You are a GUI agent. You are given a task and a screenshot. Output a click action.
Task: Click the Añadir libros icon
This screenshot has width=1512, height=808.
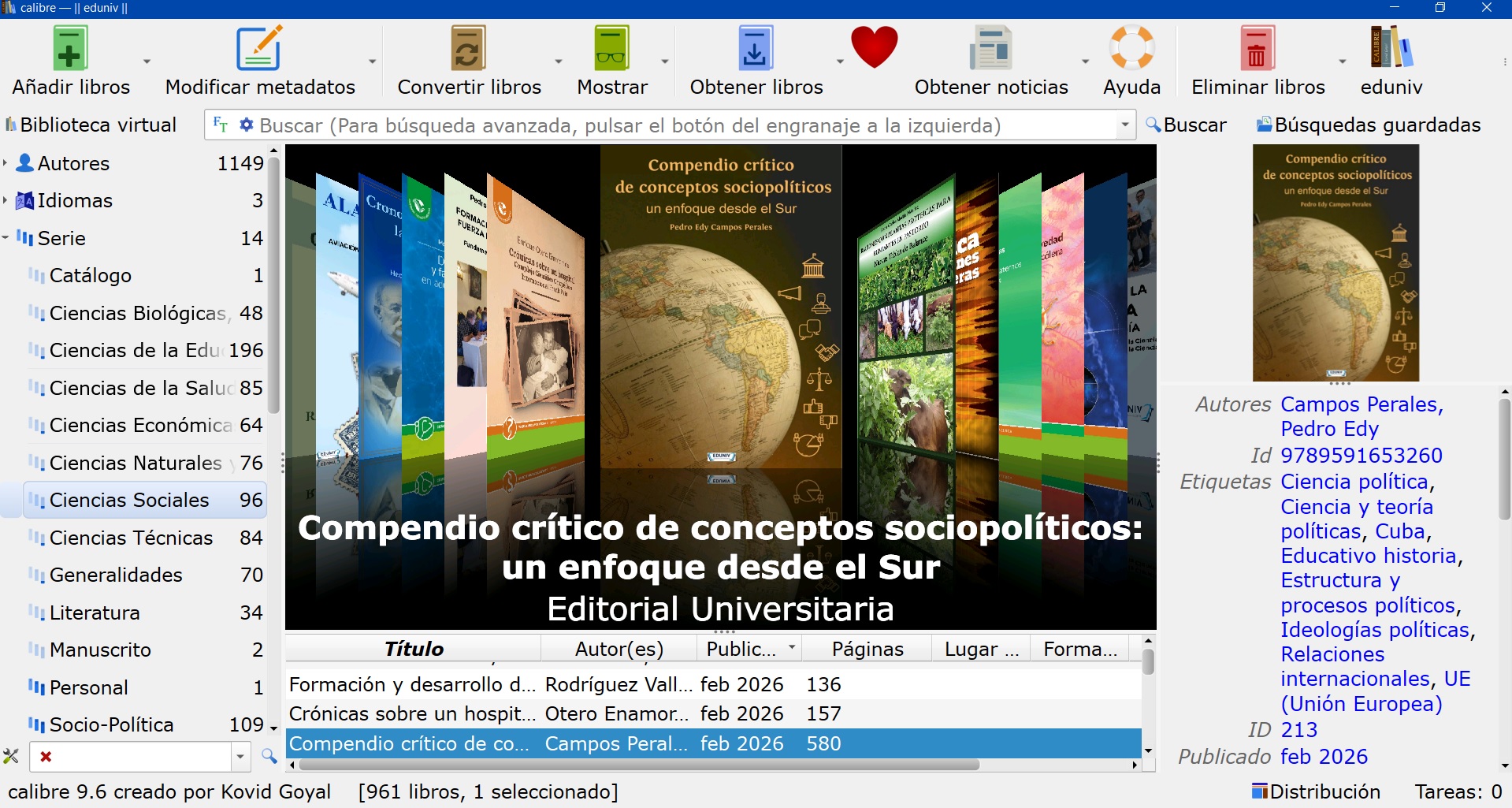(x=70, y=49)
